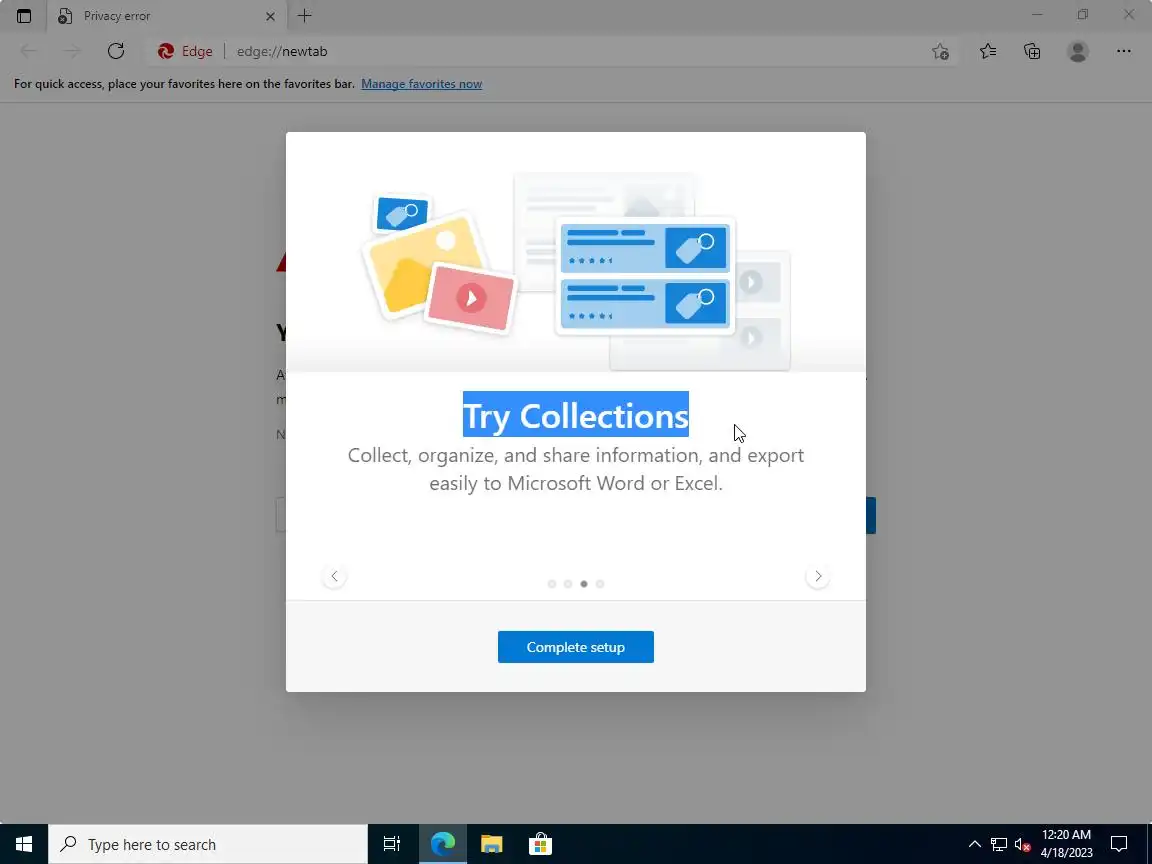1152x864 pixels.
Task: Open Task View on the taskbar
Action: tap(392, 844)
